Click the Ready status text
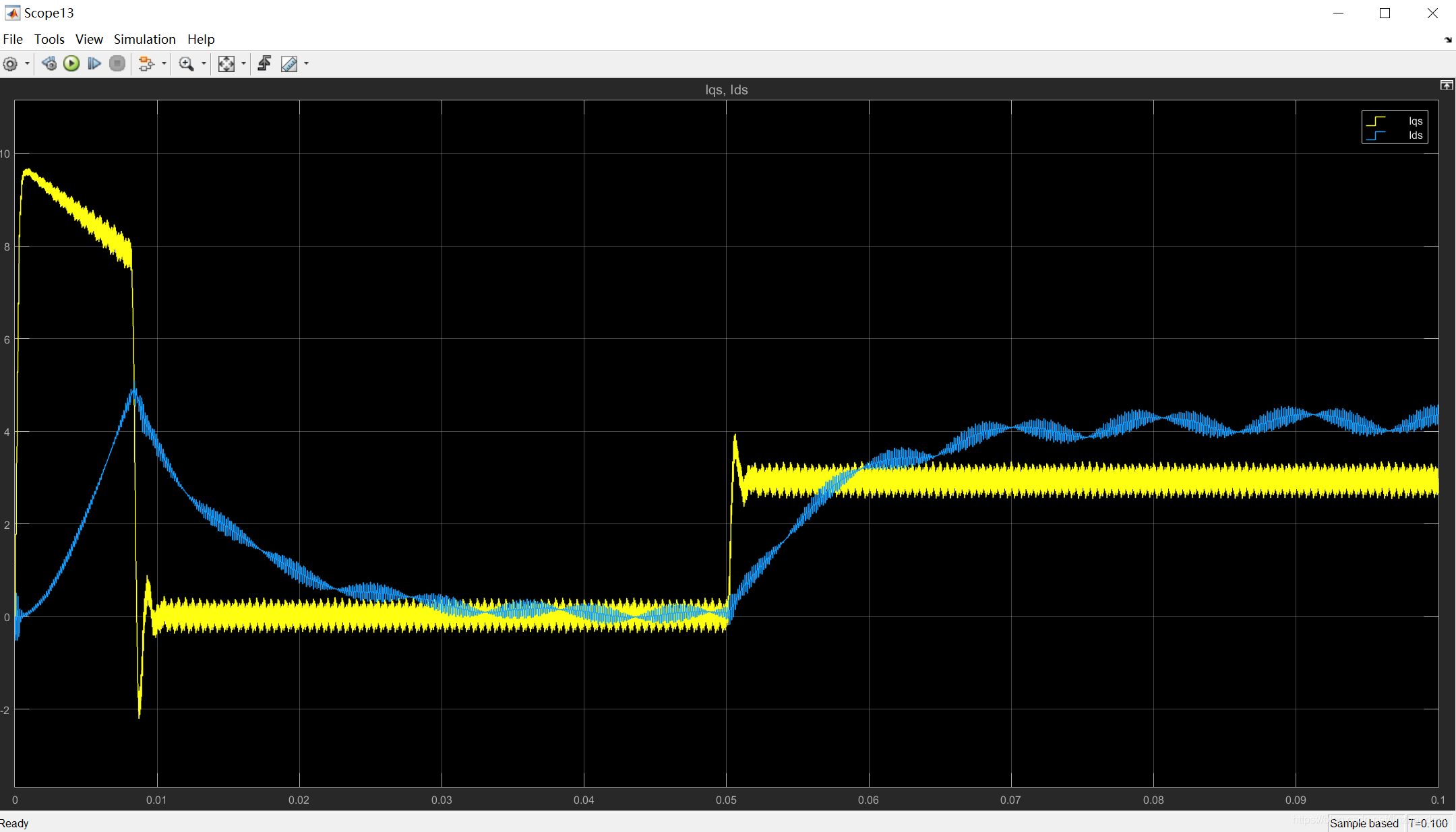The image size is (1456, 832). pos(14,823)
